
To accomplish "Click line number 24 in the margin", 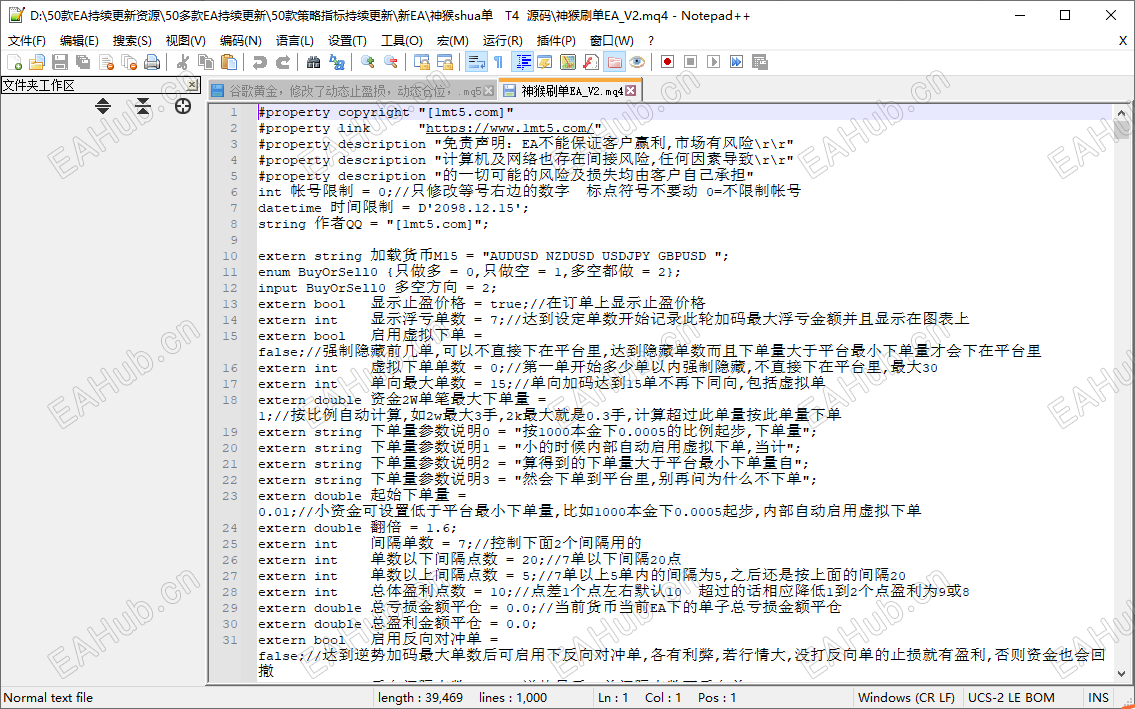I will (x=230, y=528).
